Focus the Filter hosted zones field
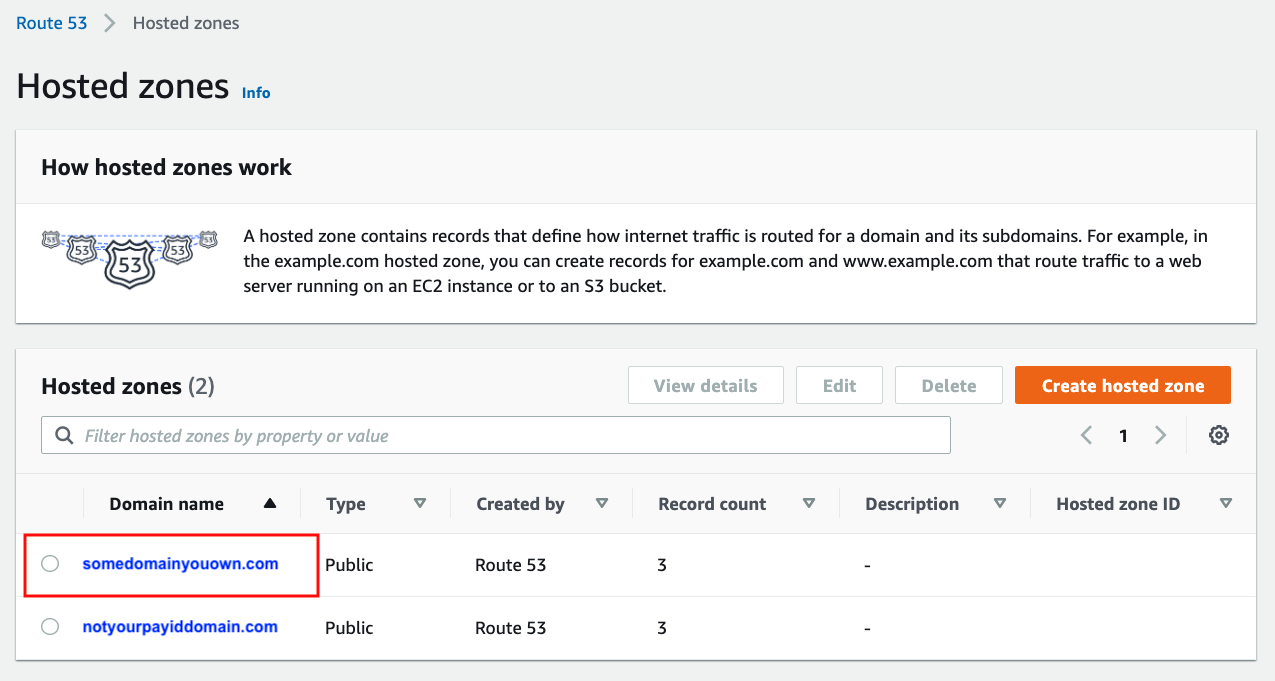The width and height of the screenshot is (1275, 681). [x=510, y=436]
